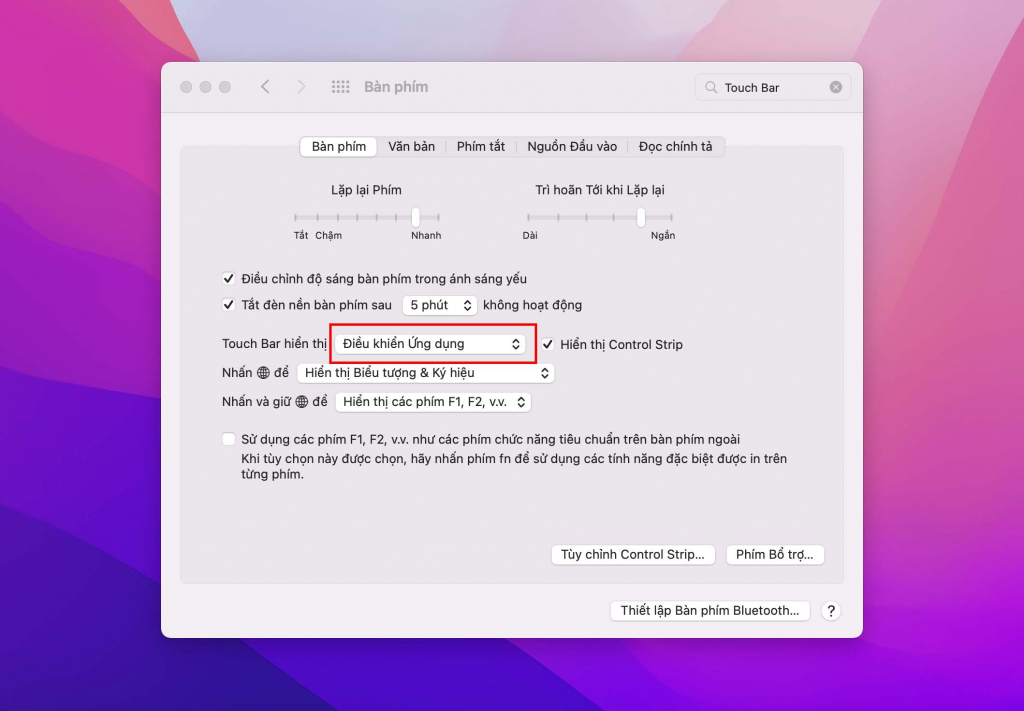The image size is (1024, 711).
Task: Click the Bàn phím window title
Action: tap(396, 87)
